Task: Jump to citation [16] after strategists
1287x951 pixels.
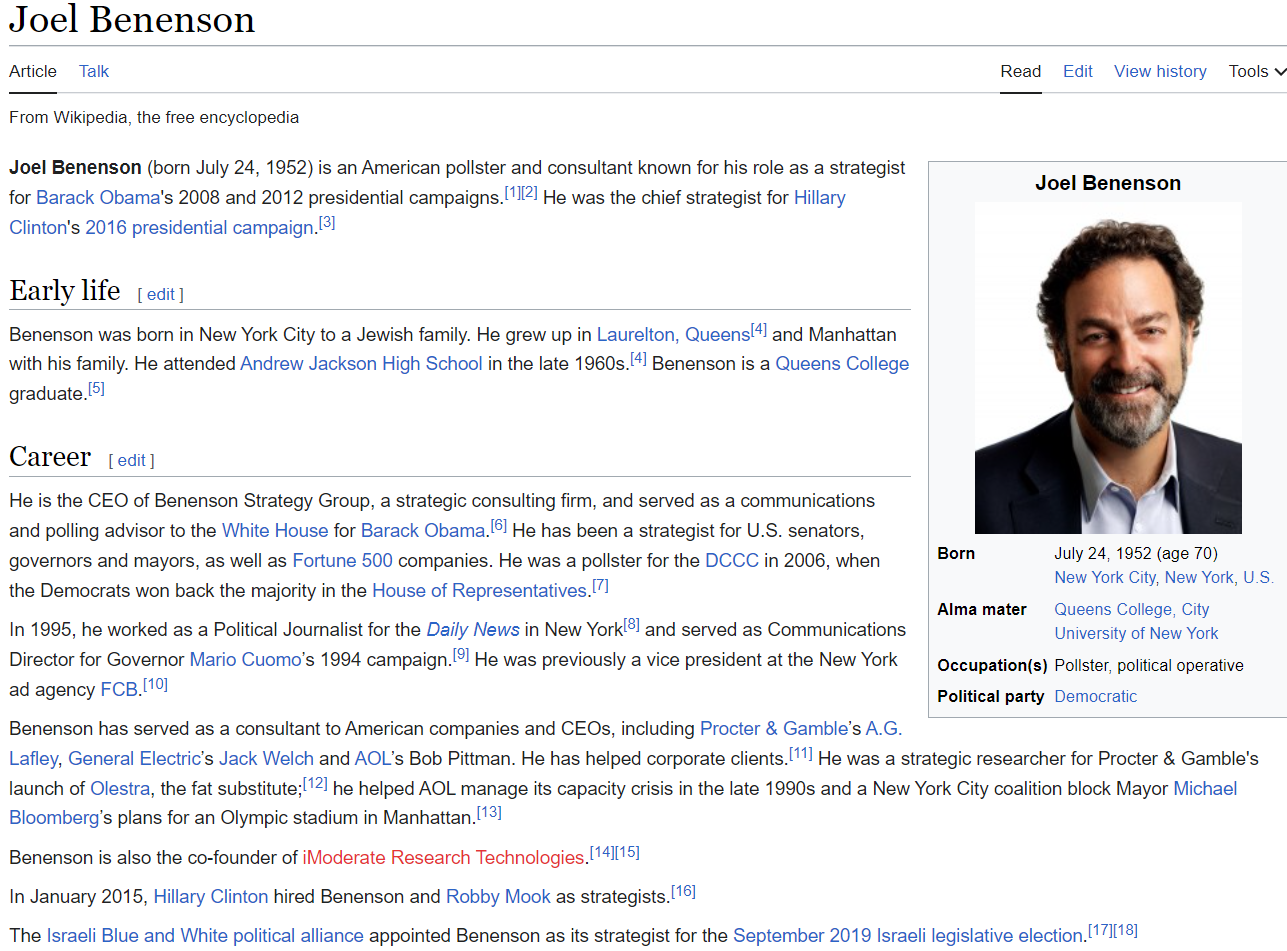Action: 683,890
